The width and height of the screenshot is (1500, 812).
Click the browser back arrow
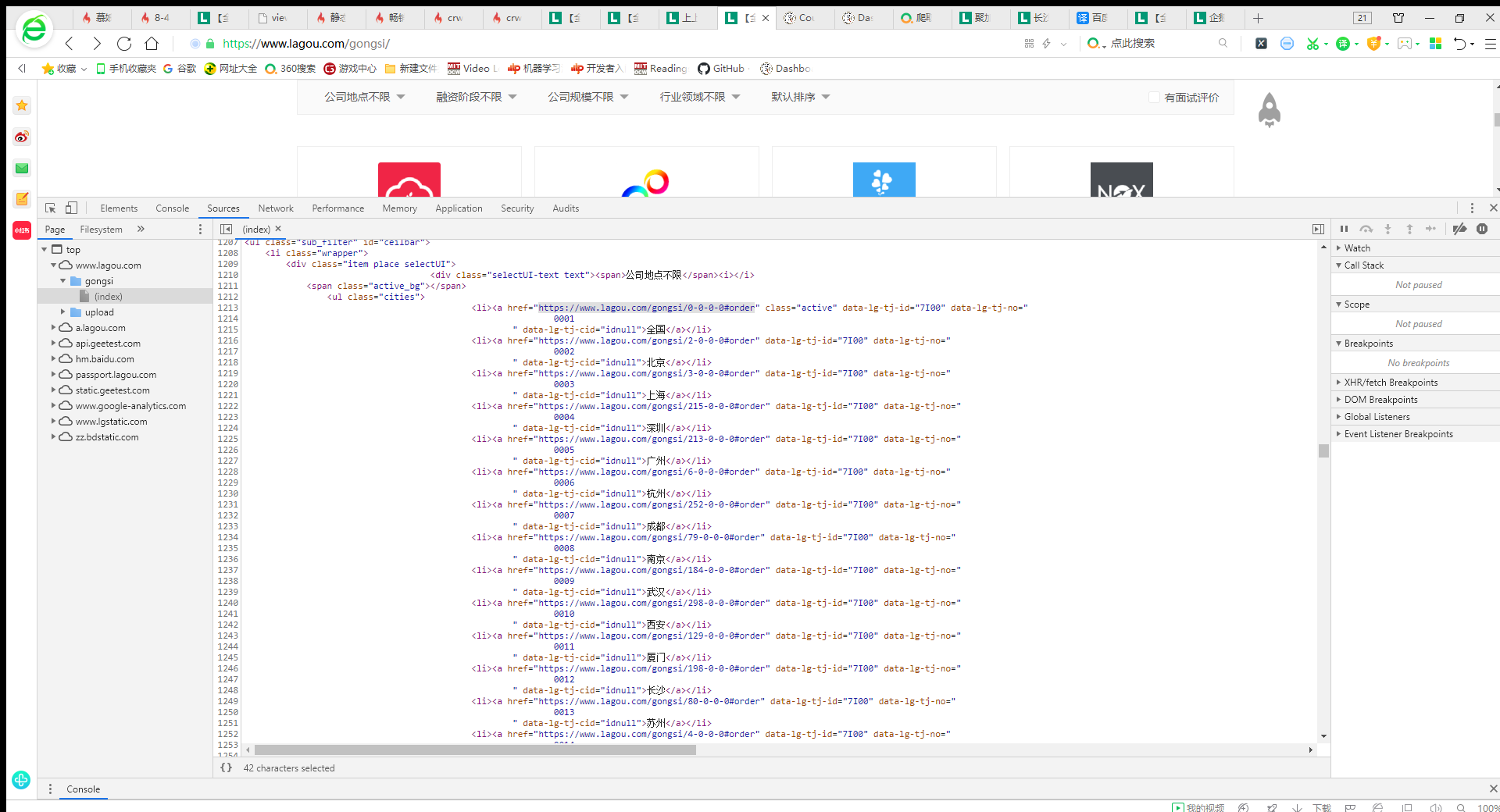tap(70, 44)
